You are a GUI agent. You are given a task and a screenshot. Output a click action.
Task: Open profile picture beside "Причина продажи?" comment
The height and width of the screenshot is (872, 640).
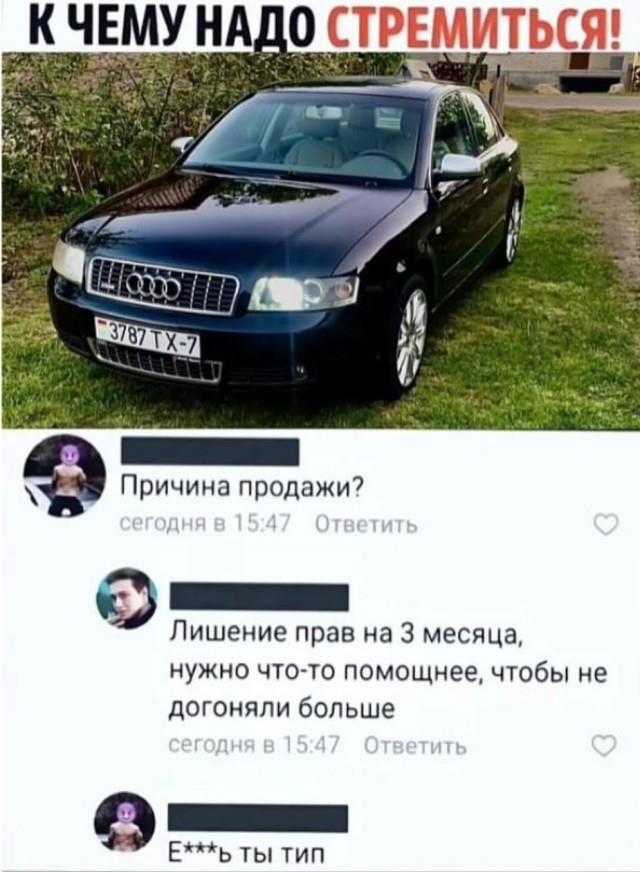[65, 476]
